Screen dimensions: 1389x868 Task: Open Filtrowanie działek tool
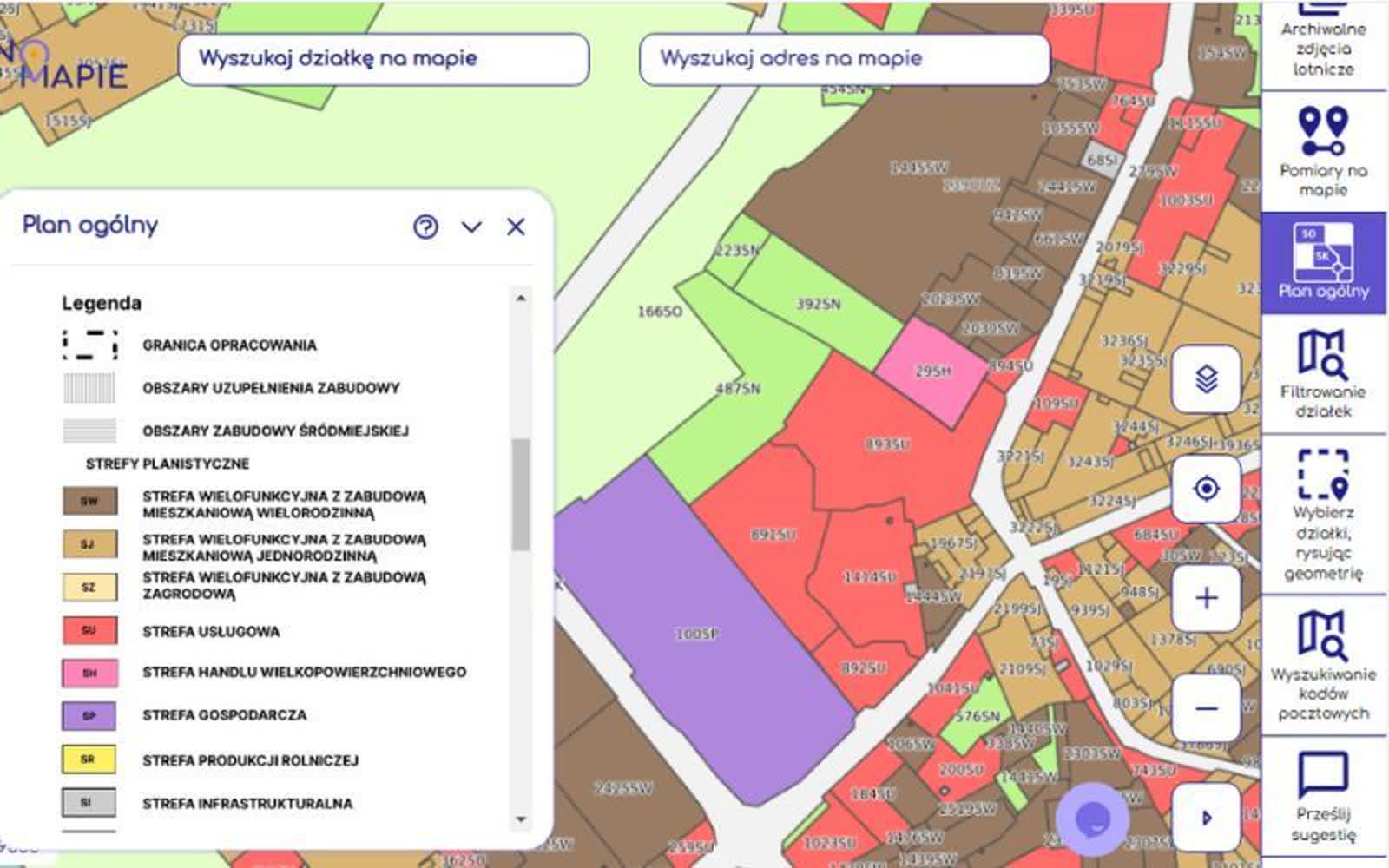click(1323, 373)
